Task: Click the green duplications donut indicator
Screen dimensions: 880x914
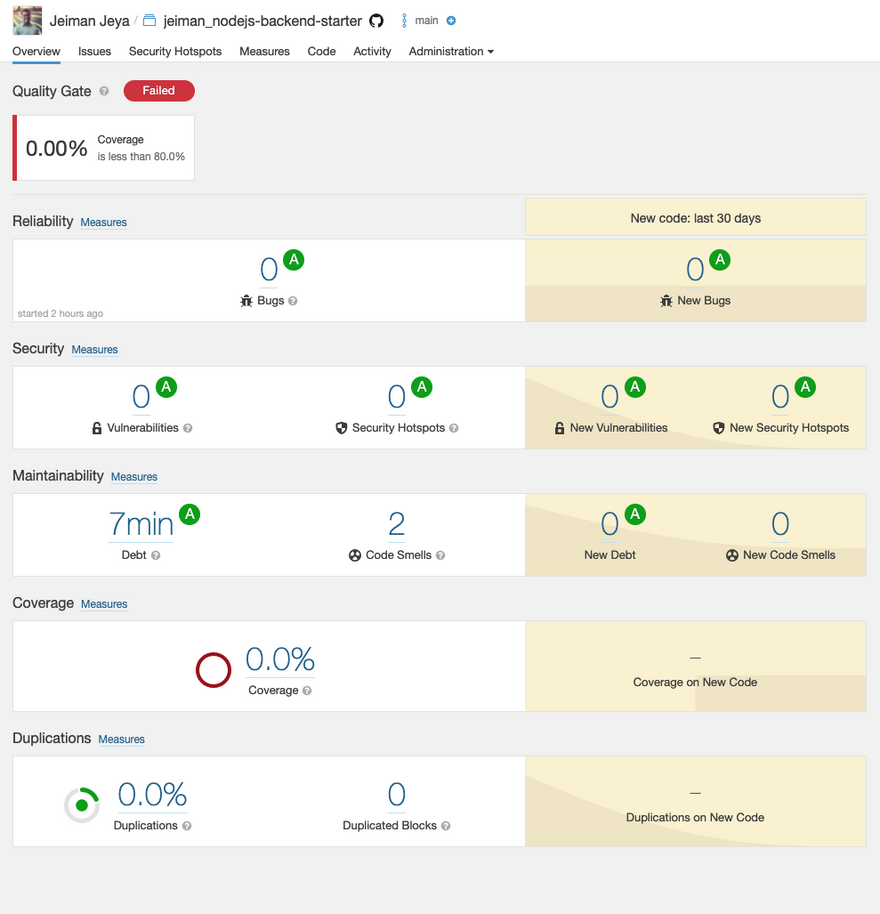Action: pos(82,805)
